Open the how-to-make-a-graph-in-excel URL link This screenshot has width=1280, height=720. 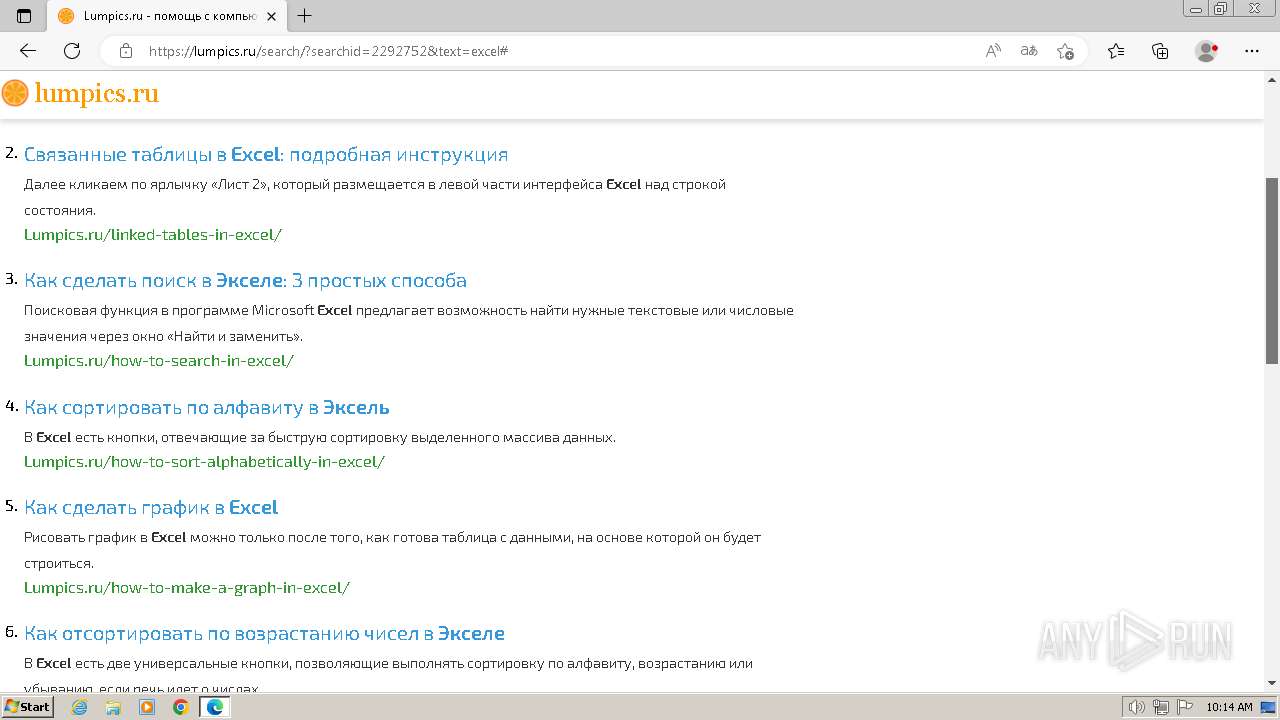(187, 588)
